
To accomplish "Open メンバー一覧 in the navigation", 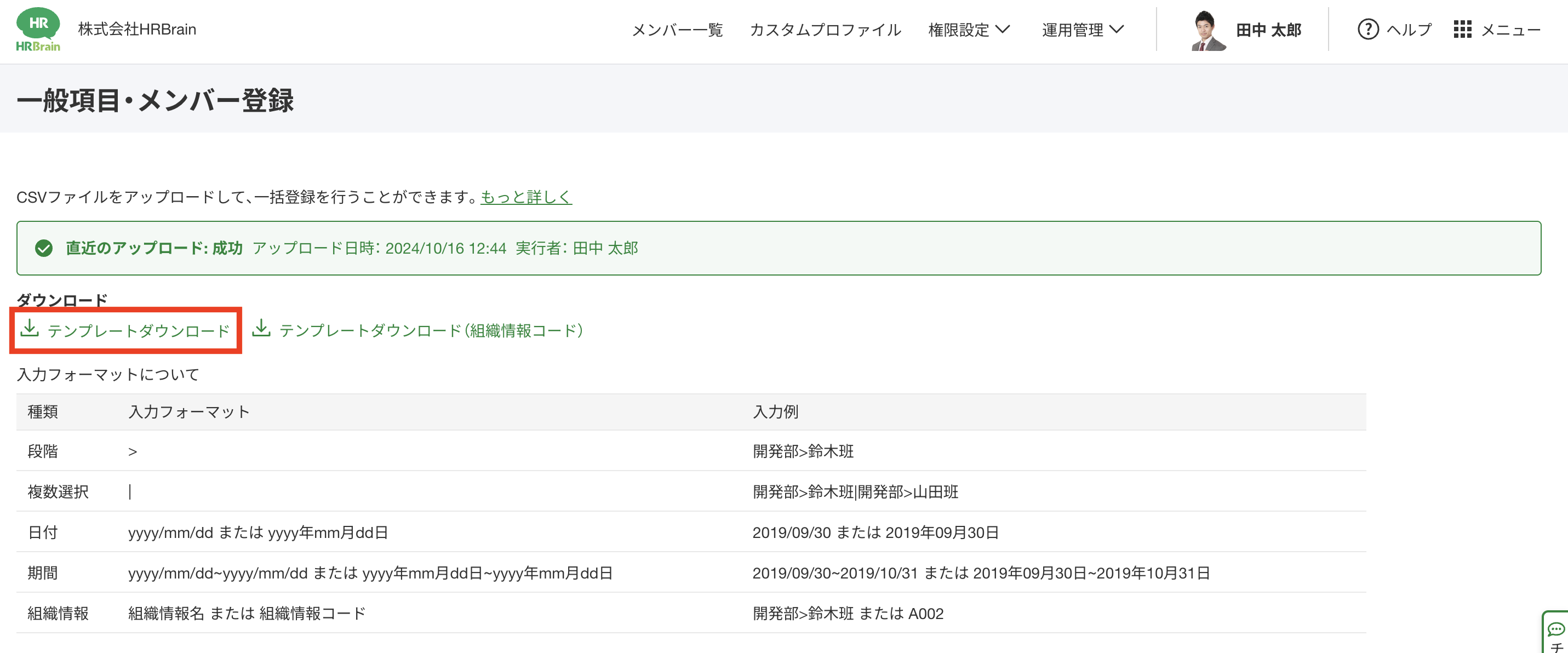I will 677,30.
